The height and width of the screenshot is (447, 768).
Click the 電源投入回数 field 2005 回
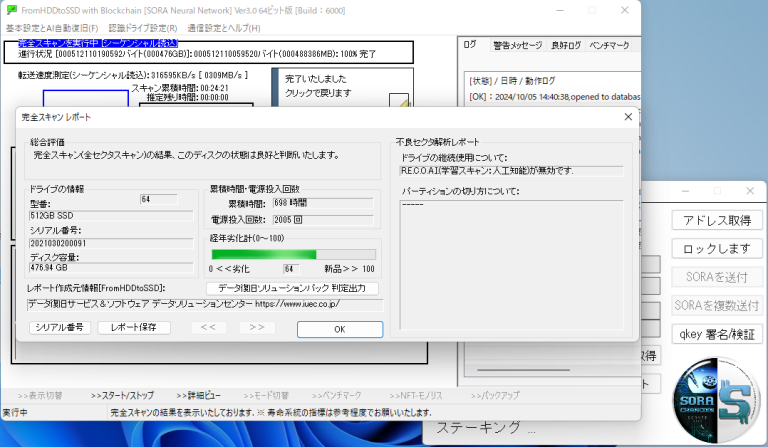(323, 220)
